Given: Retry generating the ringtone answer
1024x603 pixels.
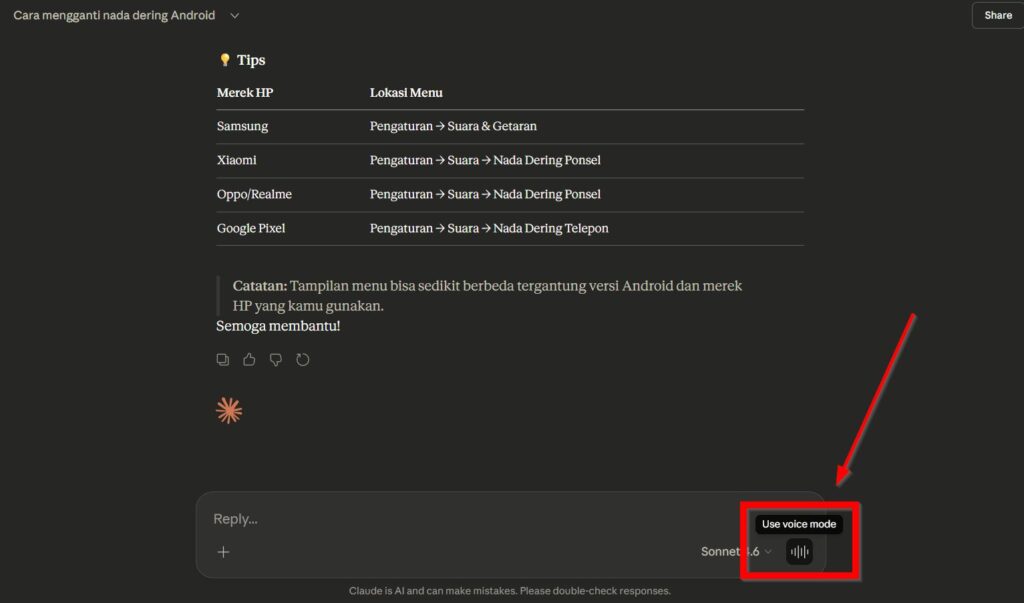Looking at the screenshot, I should coord(303,359).
